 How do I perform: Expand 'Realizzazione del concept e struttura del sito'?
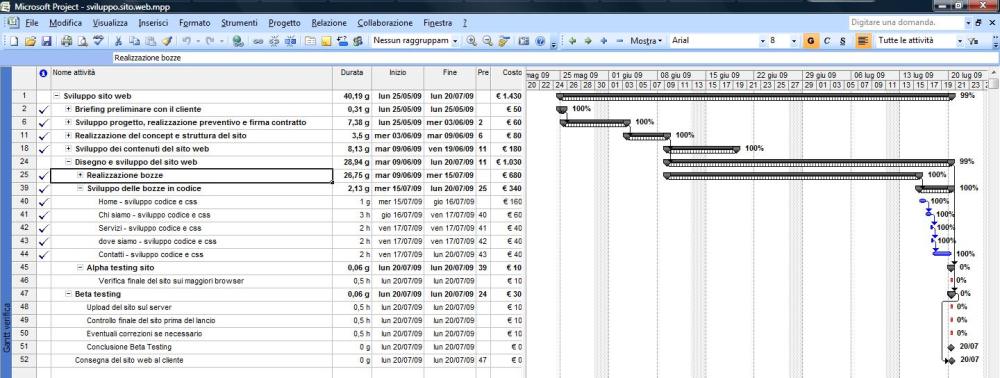68,136
